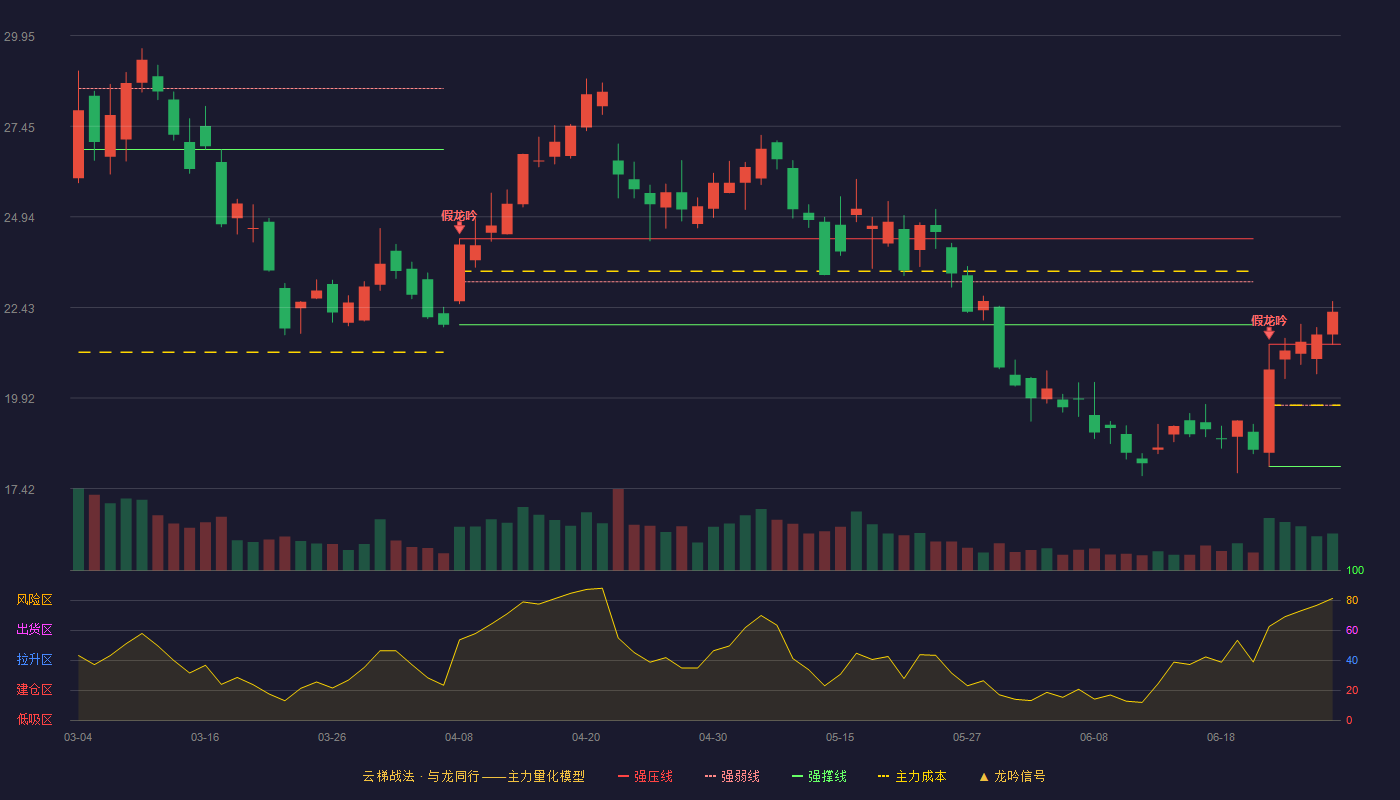Image resolution: width=1400 pixels, height=800 pixels.
Task: Click the 05-27 date label
Action: click(967, 737)
